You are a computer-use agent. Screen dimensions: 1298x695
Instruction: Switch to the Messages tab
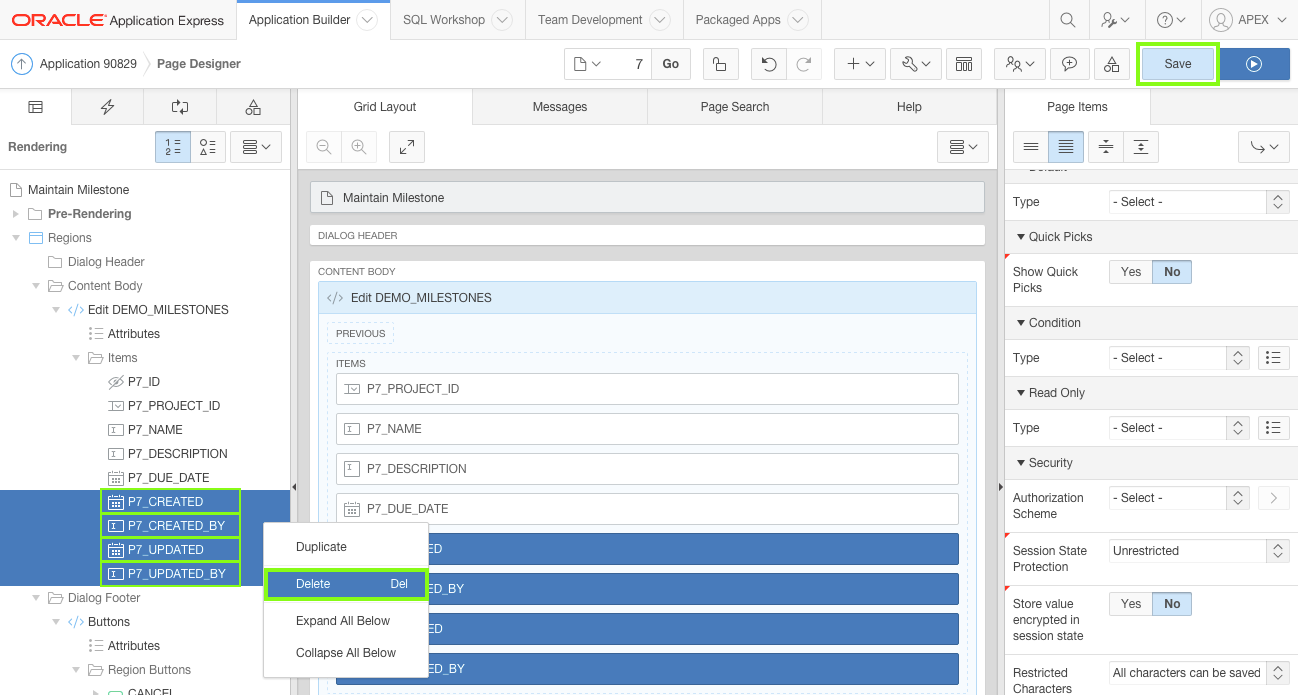coord(560,107)
